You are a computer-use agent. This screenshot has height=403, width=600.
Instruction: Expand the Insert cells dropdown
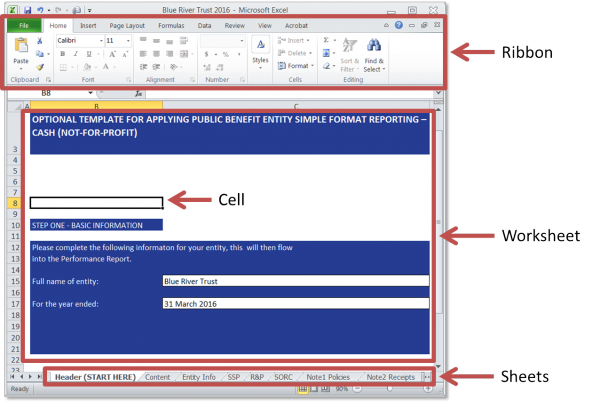[x=308, y=40]
